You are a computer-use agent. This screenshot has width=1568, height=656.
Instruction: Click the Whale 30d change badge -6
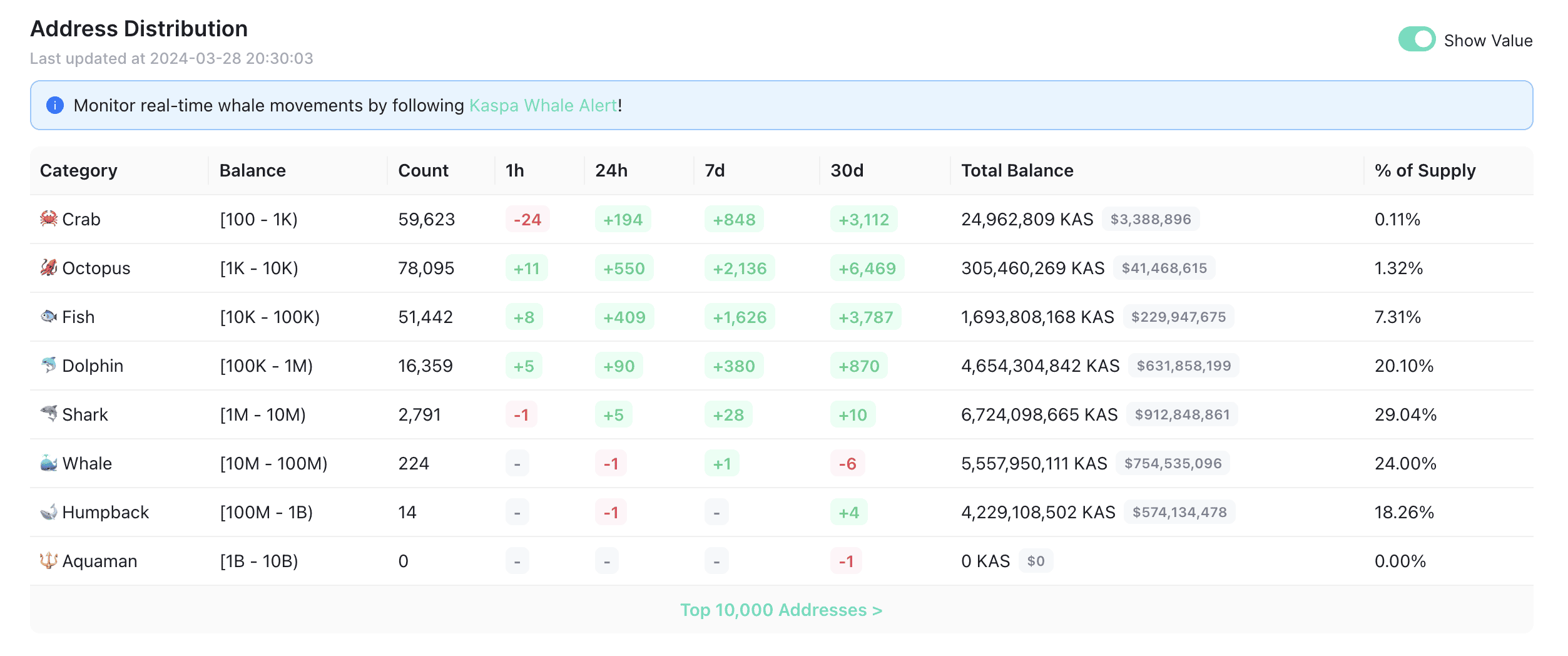click(x=847, y=464)
